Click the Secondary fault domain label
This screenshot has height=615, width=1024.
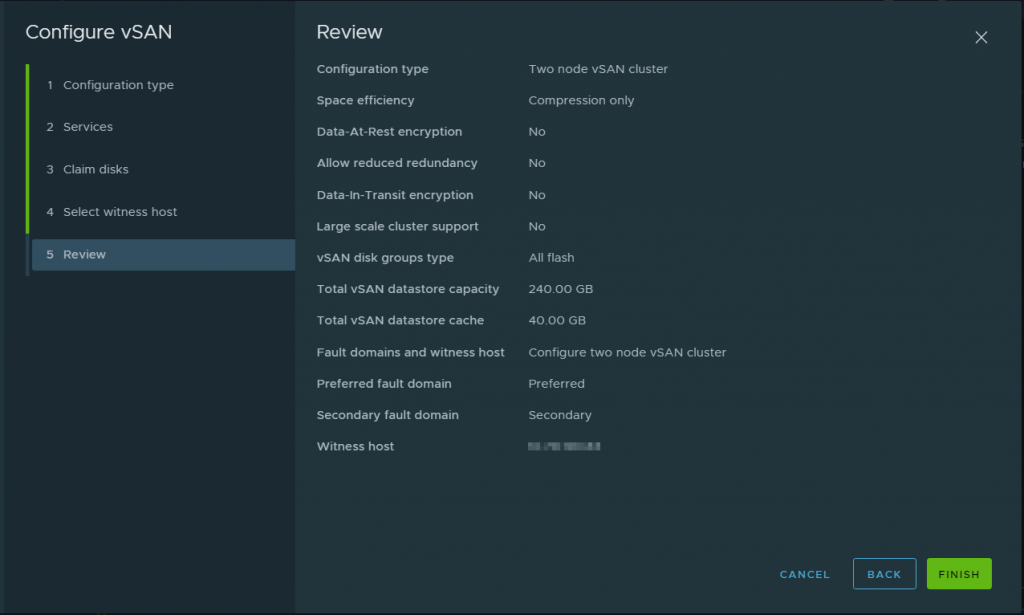tap(387, 415)
